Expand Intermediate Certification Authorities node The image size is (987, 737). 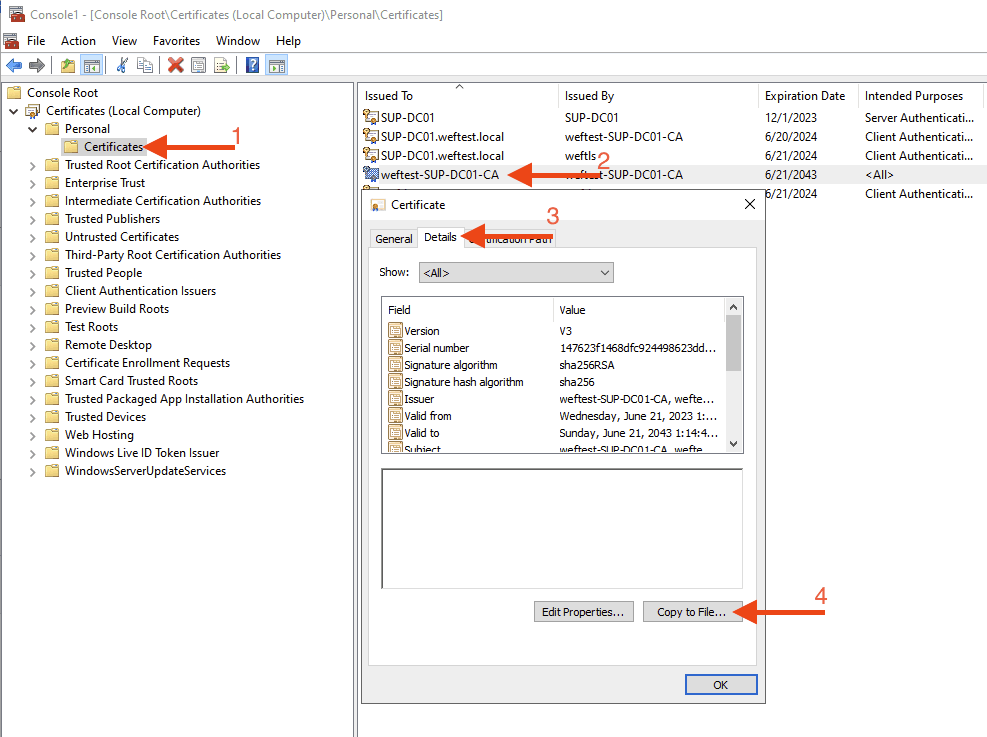click(33, 201)
